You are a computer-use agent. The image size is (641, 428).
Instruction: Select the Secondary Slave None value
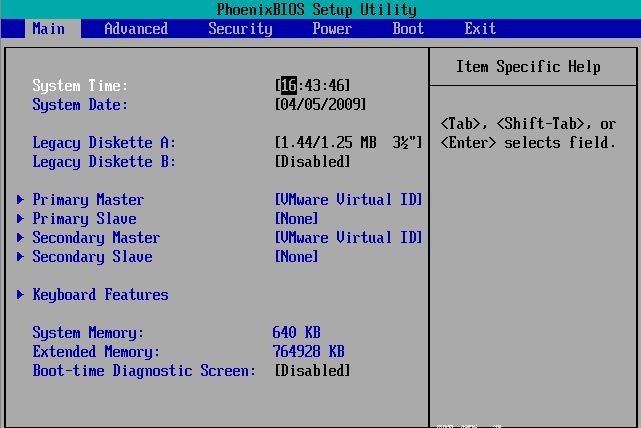[x=296, y=257]
